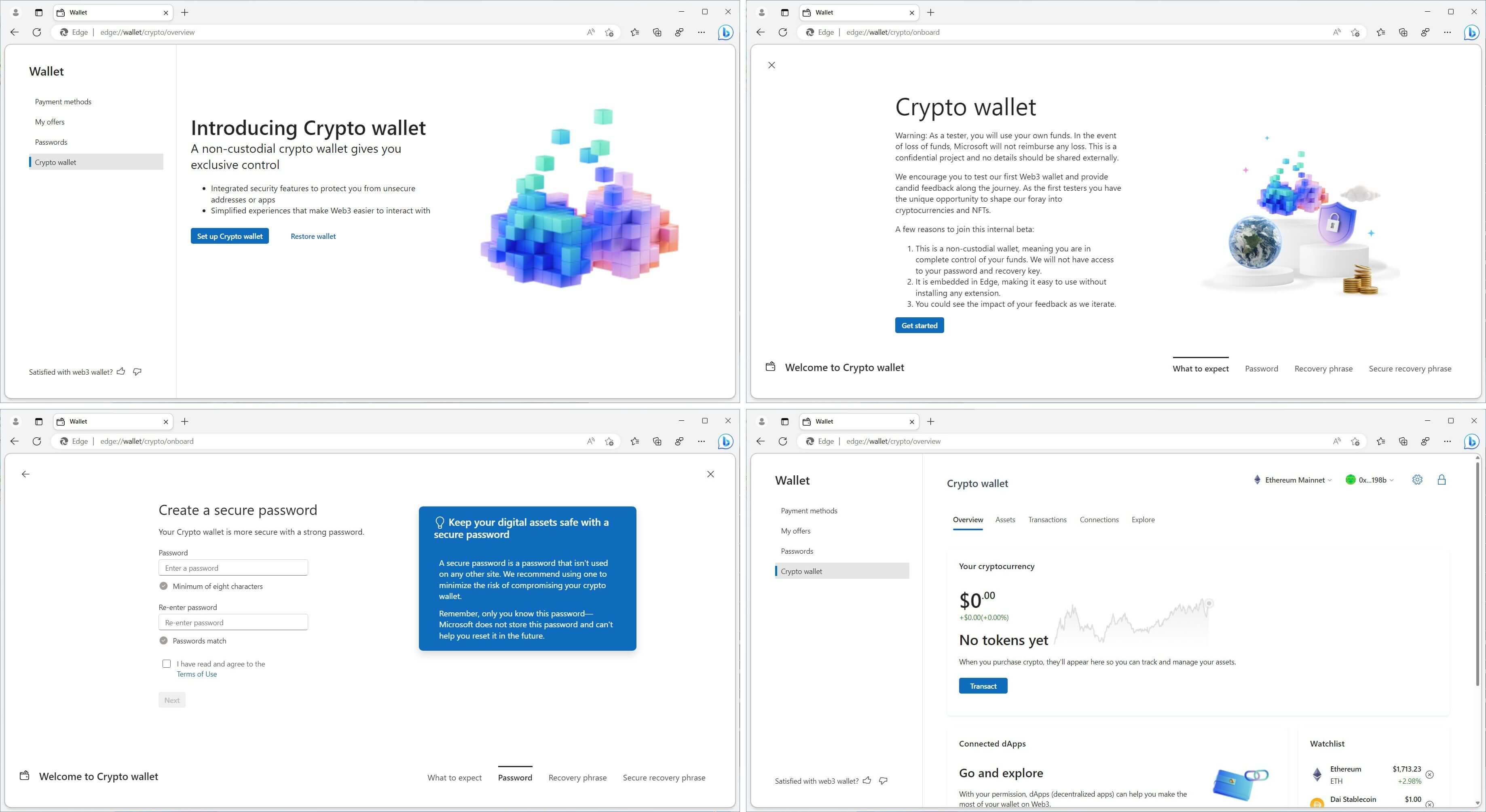Switch to the Connections tab
The width and height of the screenshot is (1486, 812).
1099,520
